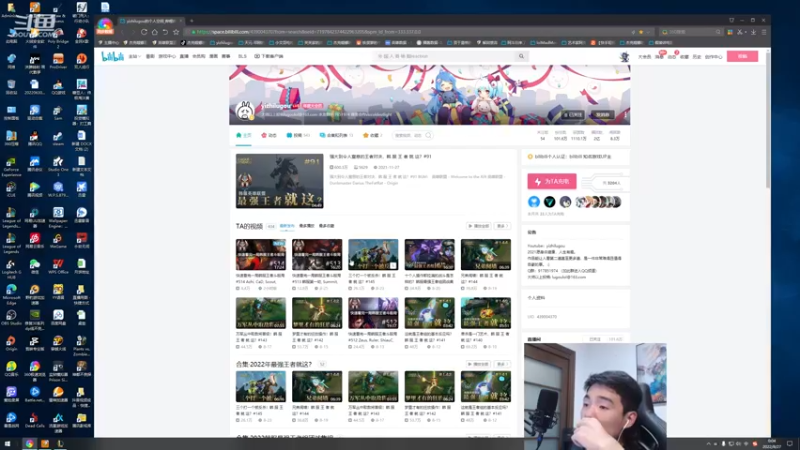Open second video thumbnail in TA的视频 first row

[317, 255]
